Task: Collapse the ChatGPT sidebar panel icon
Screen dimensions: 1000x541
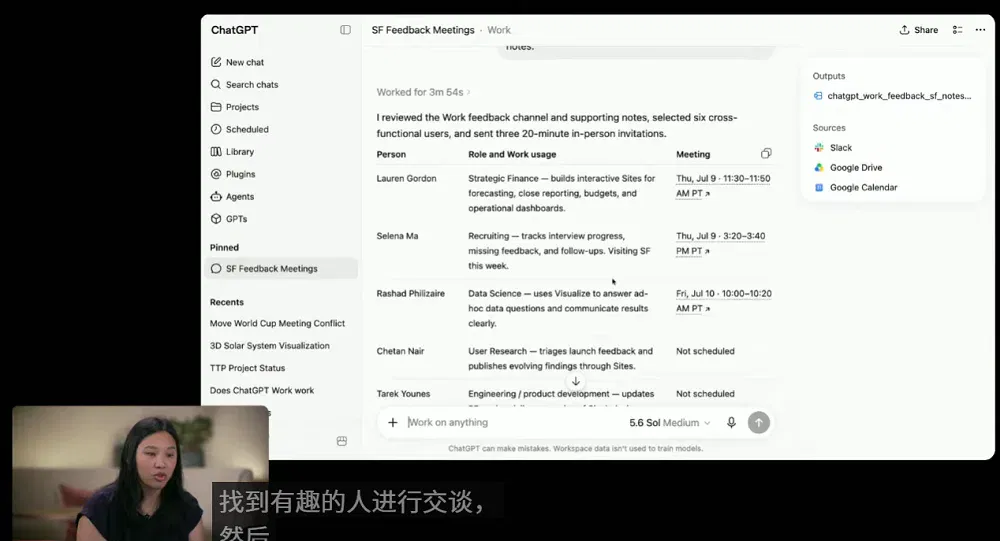Action: (345, 30)
